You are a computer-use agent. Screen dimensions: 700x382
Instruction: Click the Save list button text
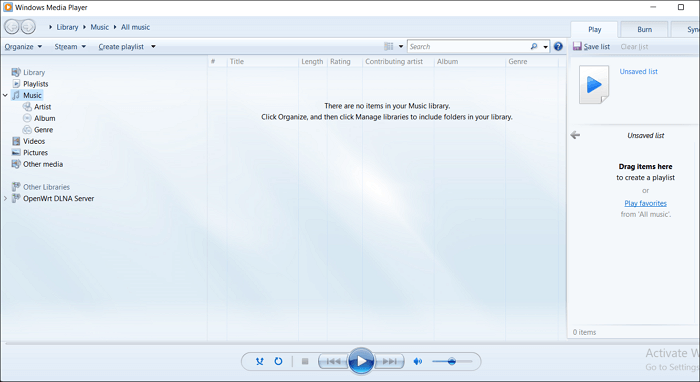click(596, 46)
